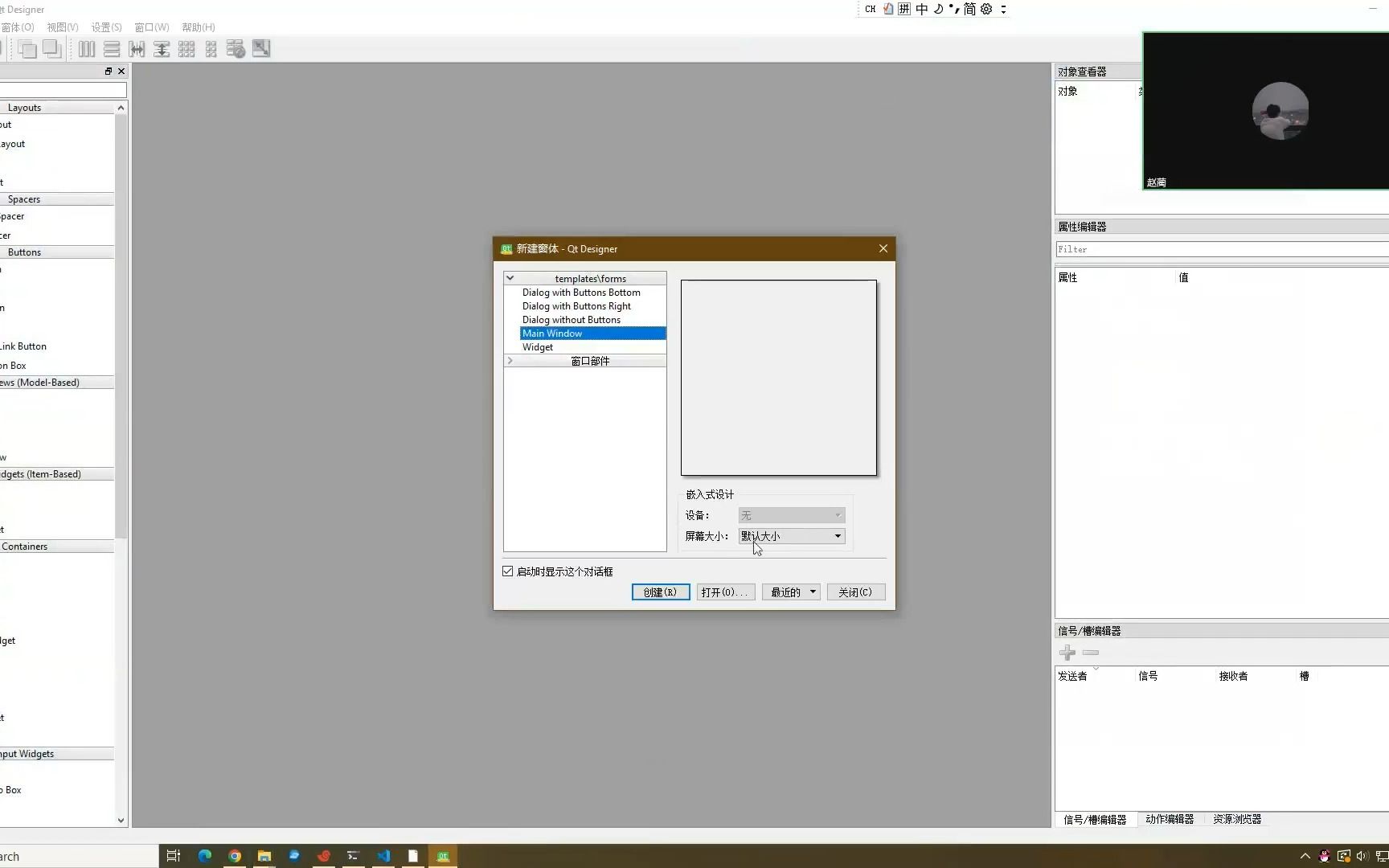Click the form preview thumbnail
1389x868 pixels.
pyautogui.click(x=779, y=378)
